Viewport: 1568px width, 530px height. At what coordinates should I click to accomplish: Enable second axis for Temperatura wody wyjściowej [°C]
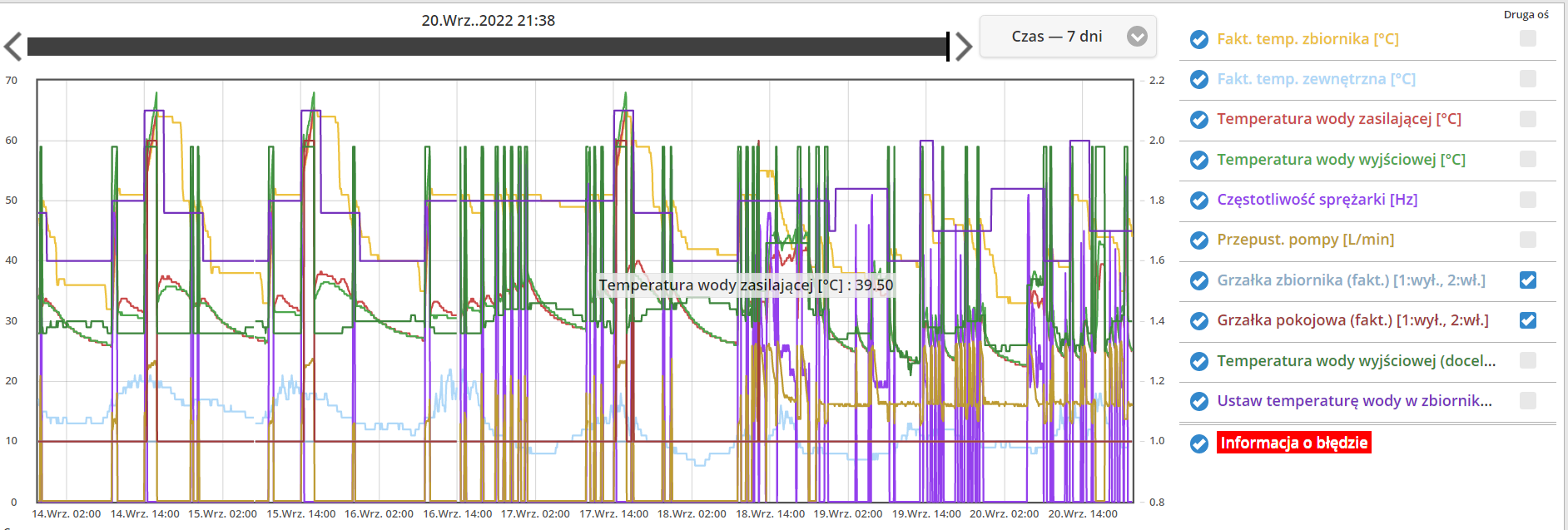1528,159
